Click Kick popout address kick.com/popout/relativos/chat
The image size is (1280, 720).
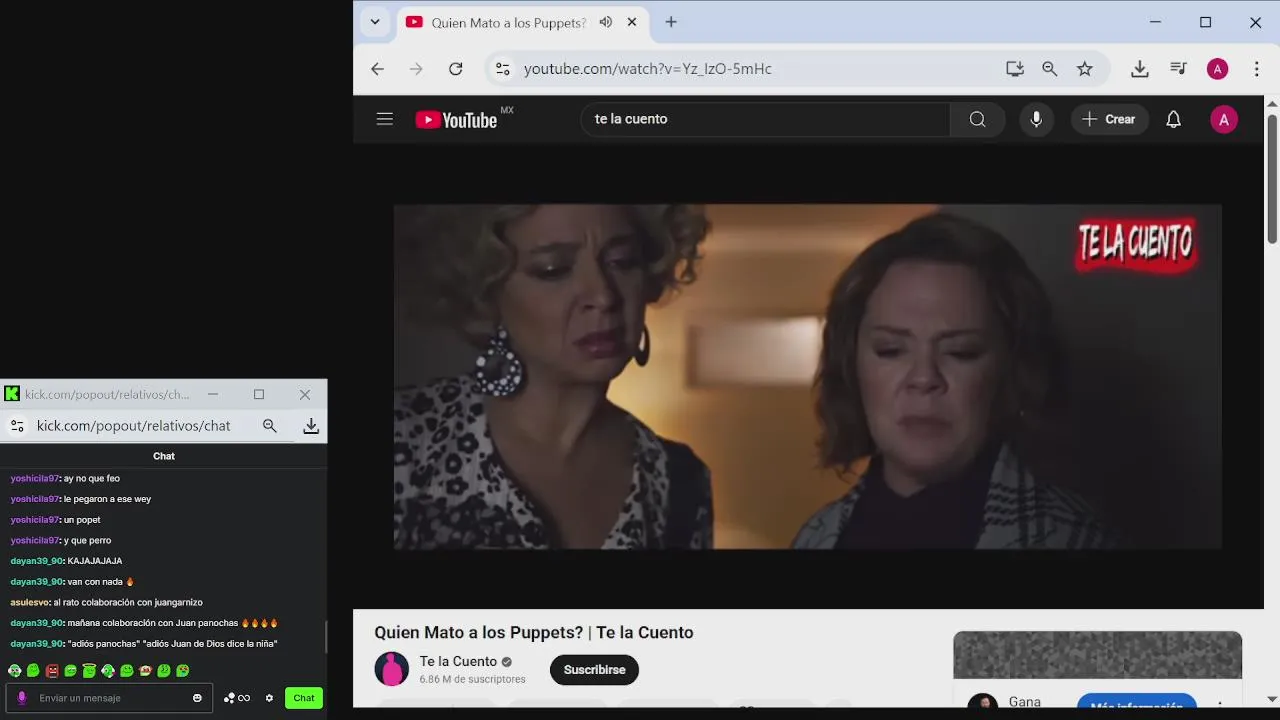click(x=134, y=426)
